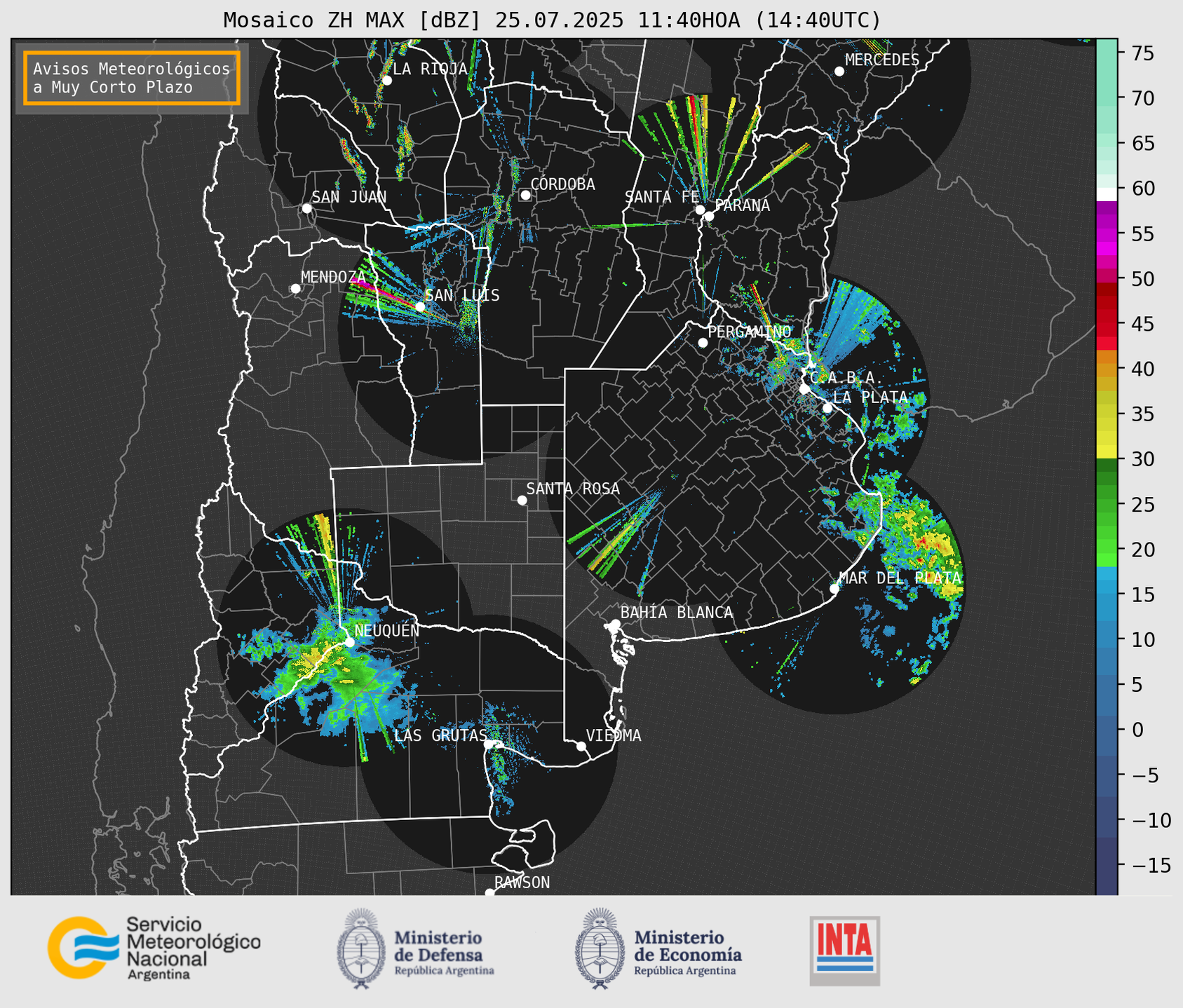Select the Santa Fe city marker
Image resolution: width=1183 pixels, height=1008 pixels.
tap(700, 210)
